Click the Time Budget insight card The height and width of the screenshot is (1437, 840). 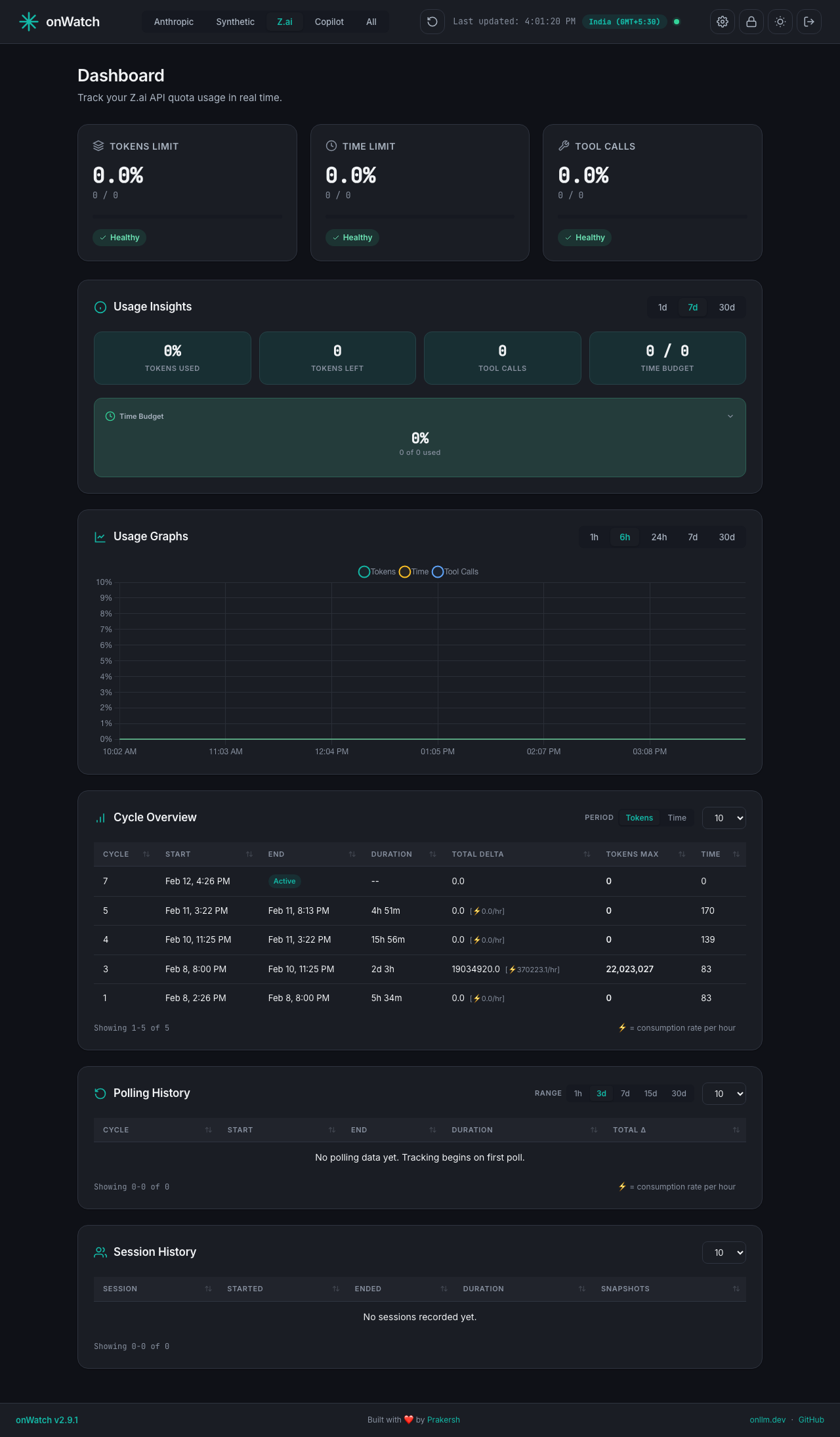667,358
